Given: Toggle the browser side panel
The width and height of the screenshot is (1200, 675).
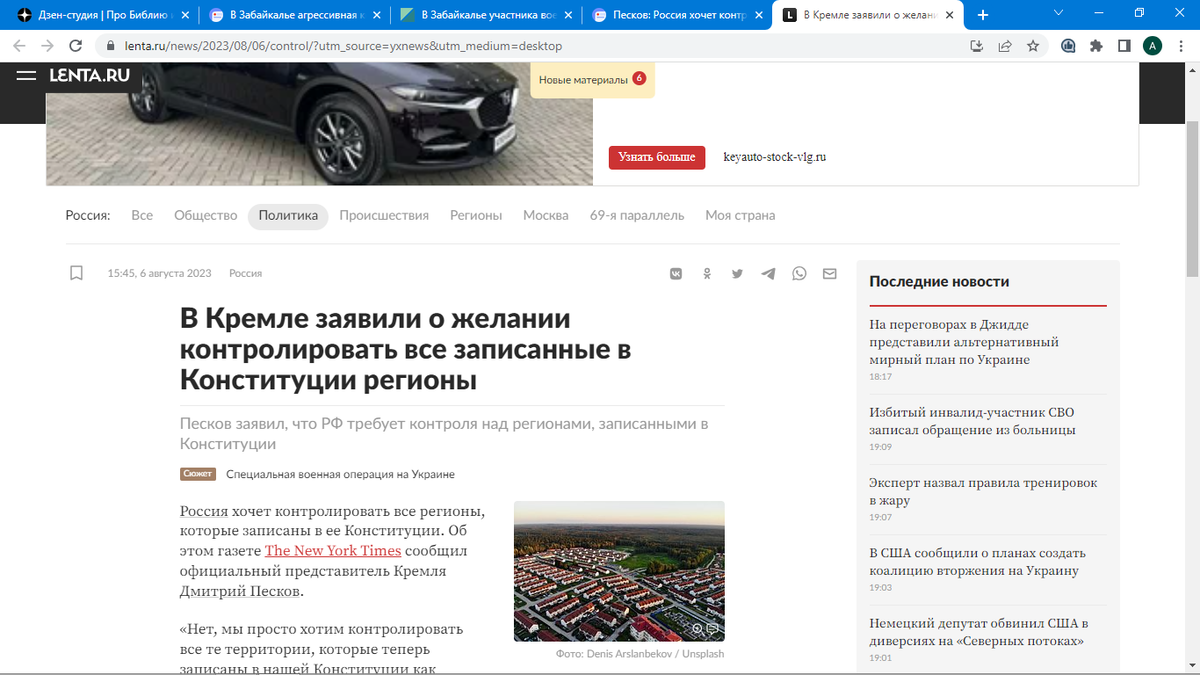Looking at the screenshot, I should pyautogui.click(x=1124, y=46).
